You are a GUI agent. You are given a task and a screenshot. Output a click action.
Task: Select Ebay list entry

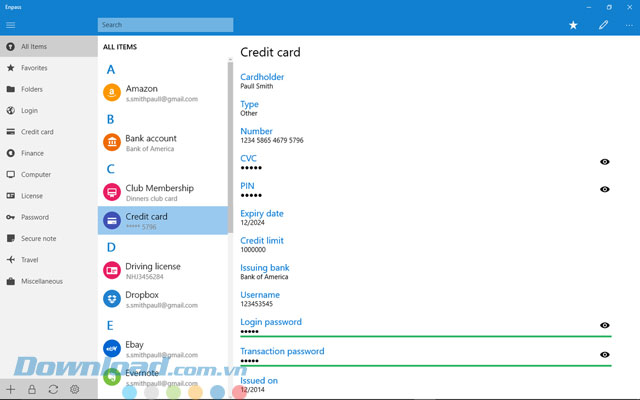[162, 349]
